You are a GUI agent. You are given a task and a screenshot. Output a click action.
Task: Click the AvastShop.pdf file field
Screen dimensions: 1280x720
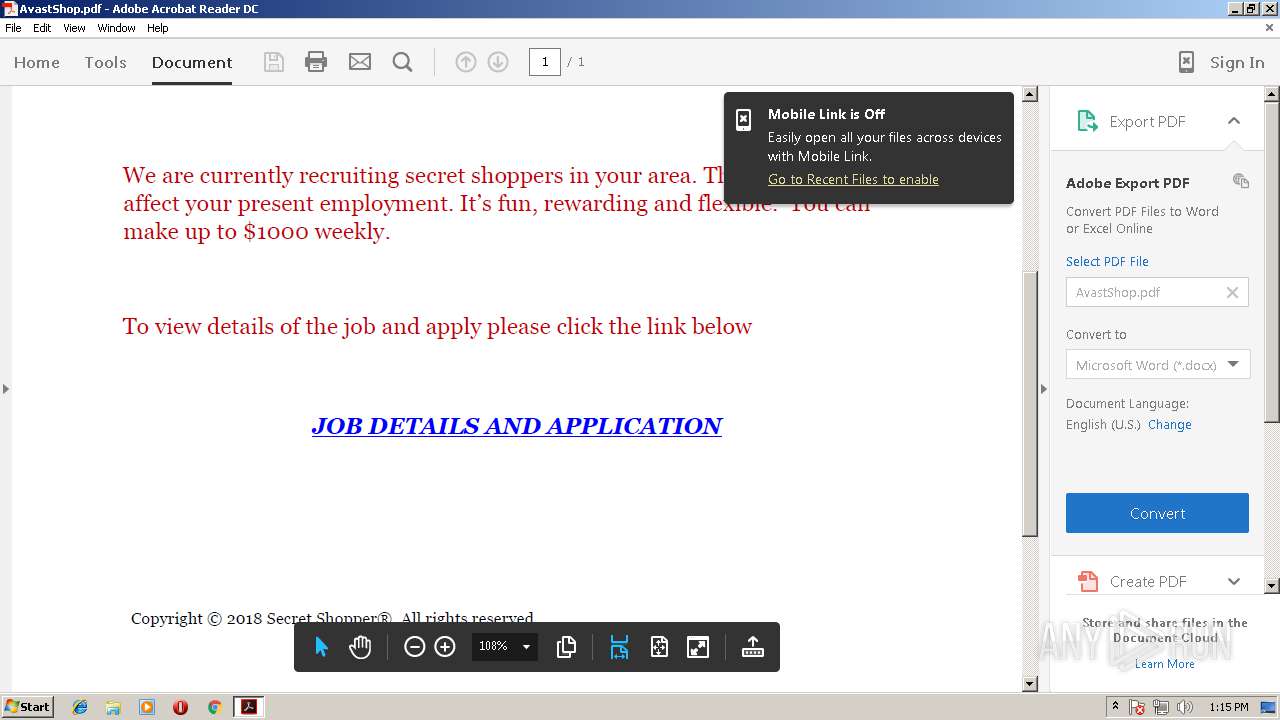pos(1157,292)
